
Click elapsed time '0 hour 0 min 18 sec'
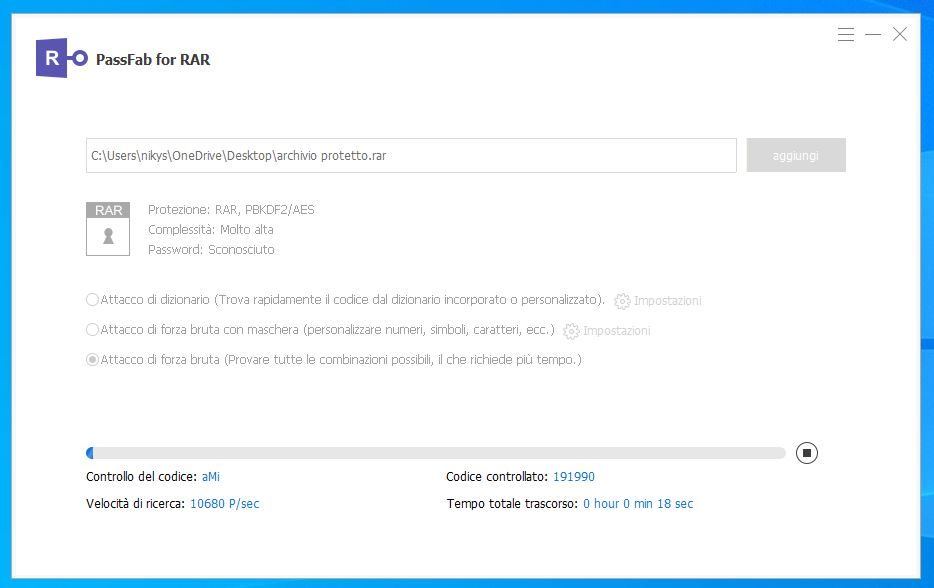click(x=638, y=503)
